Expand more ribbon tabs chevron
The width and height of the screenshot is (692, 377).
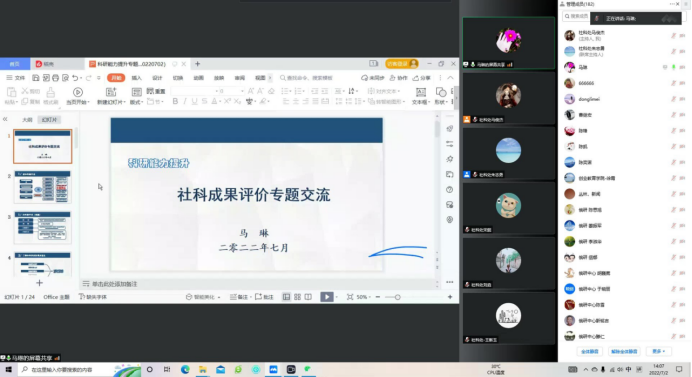(x=270, y=78)
